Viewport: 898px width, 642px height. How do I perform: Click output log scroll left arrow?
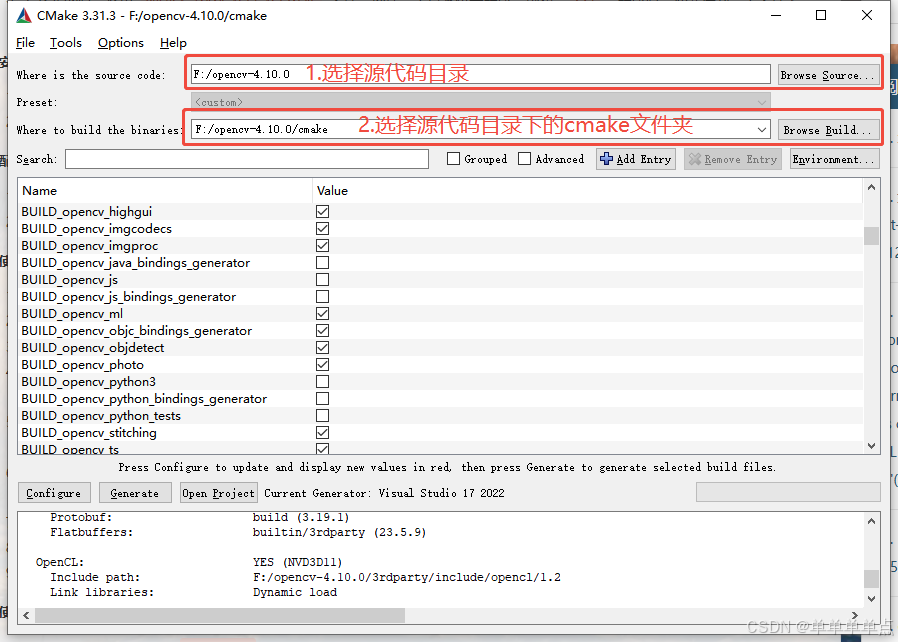26,615
